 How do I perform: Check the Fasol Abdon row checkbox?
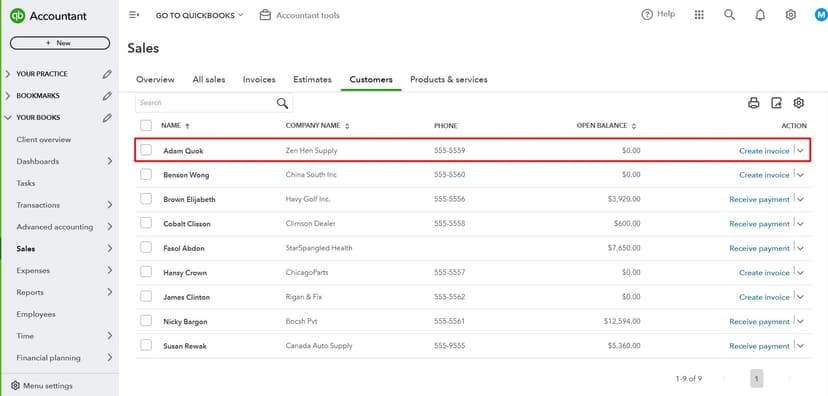point(146,248)
